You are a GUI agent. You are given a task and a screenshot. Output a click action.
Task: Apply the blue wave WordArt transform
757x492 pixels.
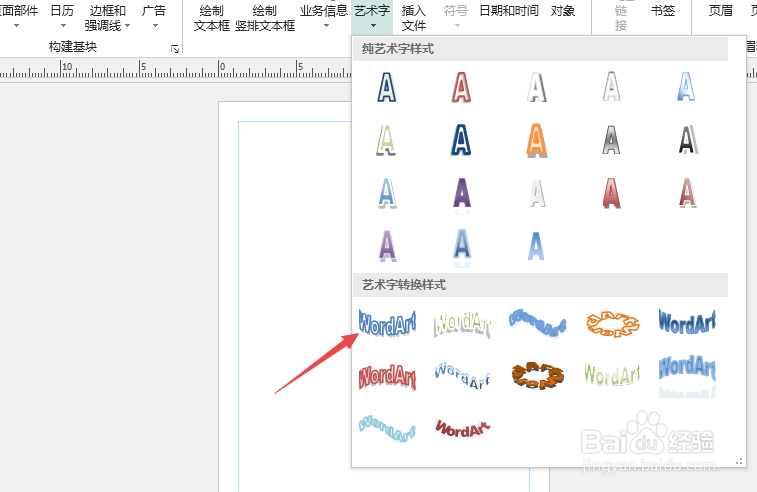[x=537, y=323]
